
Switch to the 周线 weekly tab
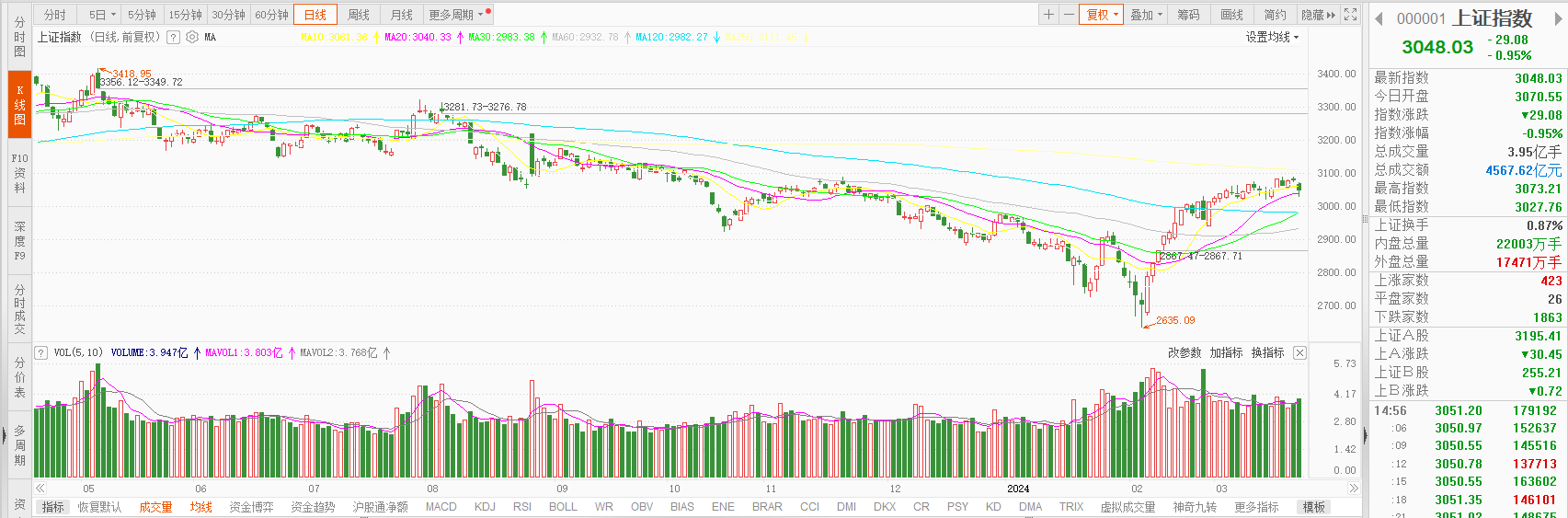[x=359, y=15]
